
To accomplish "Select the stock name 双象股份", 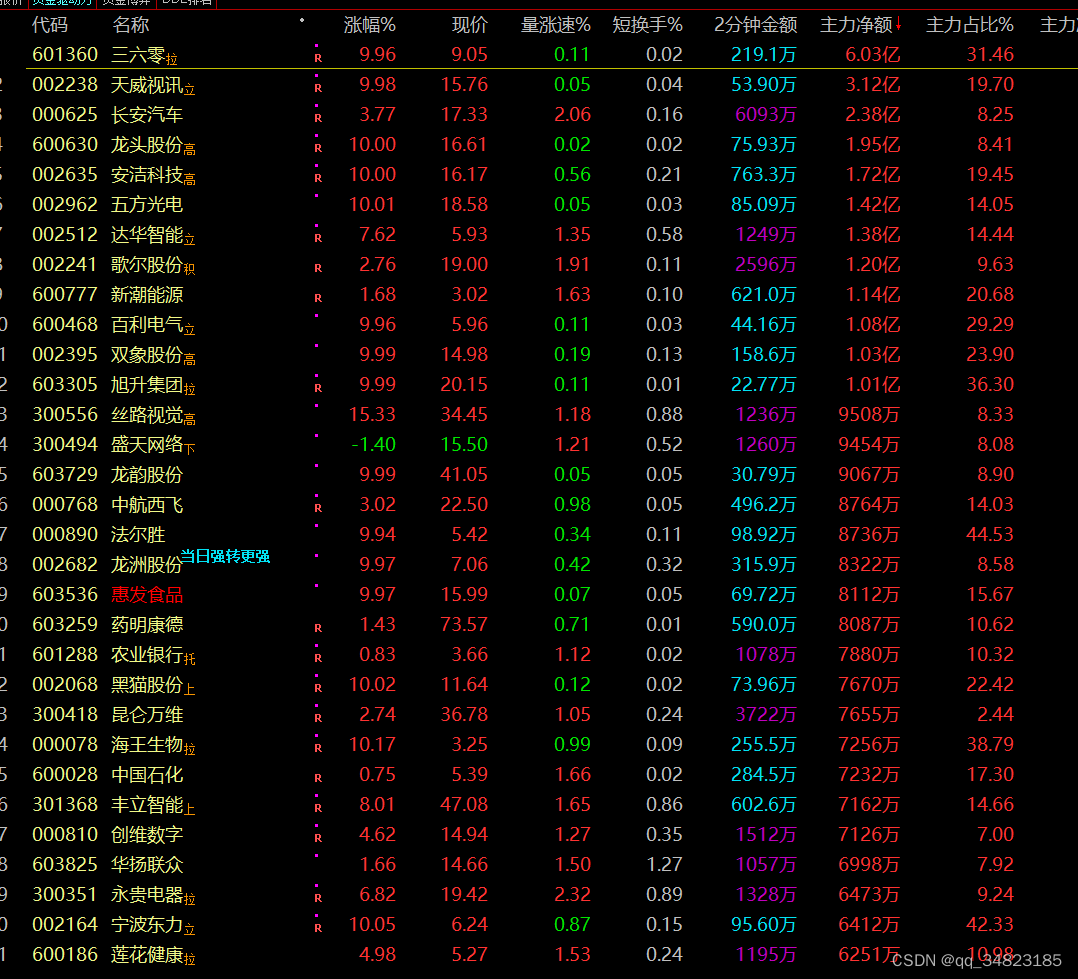I will point(147,355).
